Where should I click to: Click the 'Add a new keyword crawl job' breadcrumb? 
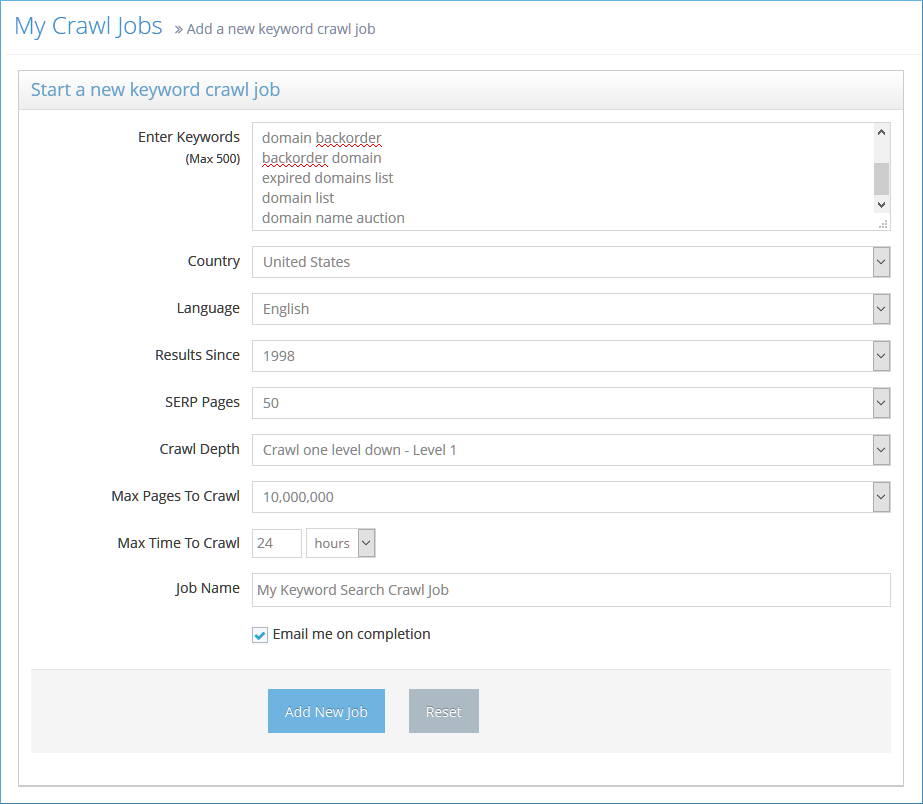tap(281, 29)
